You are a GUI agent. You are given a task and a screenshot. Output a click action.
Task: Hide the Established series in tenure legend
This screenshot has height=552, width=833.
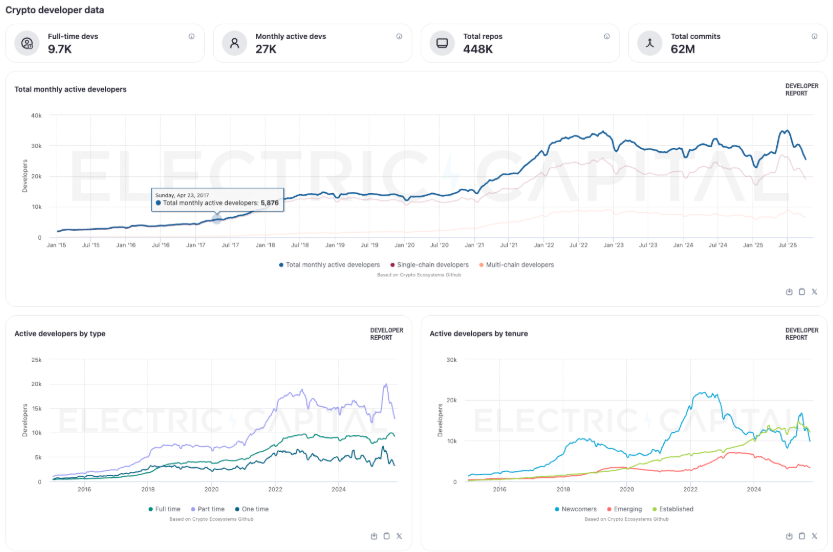point(672,509)
